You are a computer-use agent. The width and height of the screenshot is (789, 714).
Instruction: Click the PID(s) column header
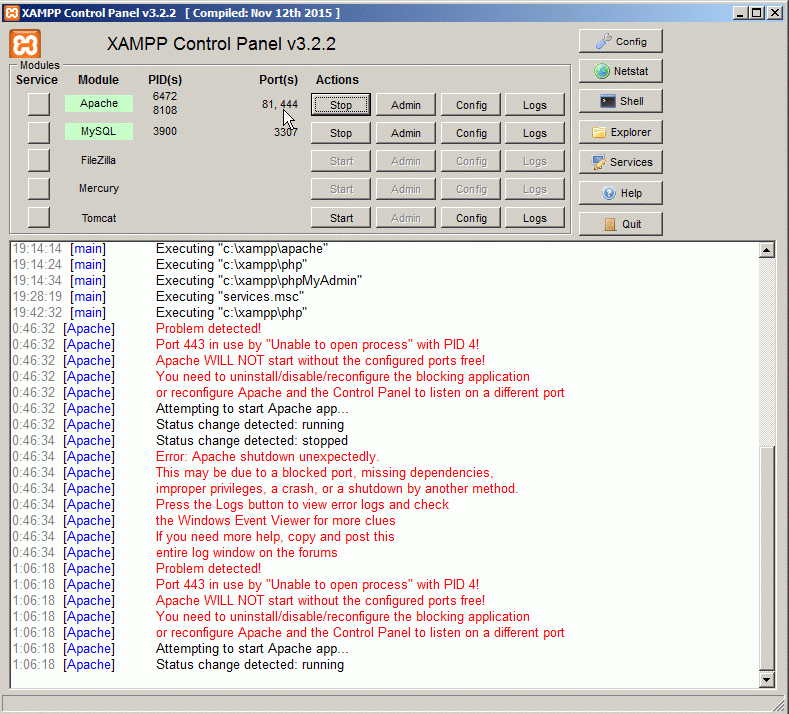[x=165, y=80]
